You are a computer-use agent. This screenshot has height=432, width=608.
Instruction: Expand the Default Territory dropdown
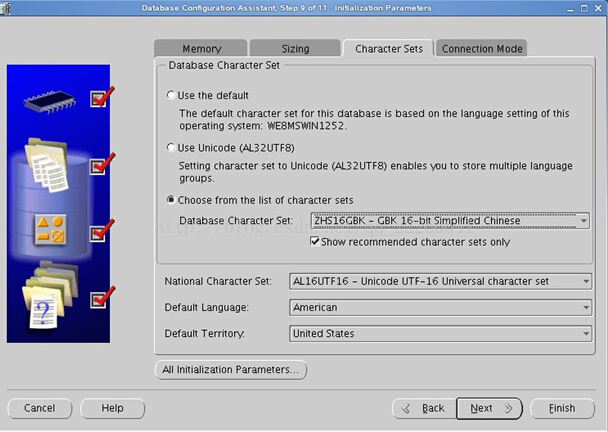pos(440,334)
